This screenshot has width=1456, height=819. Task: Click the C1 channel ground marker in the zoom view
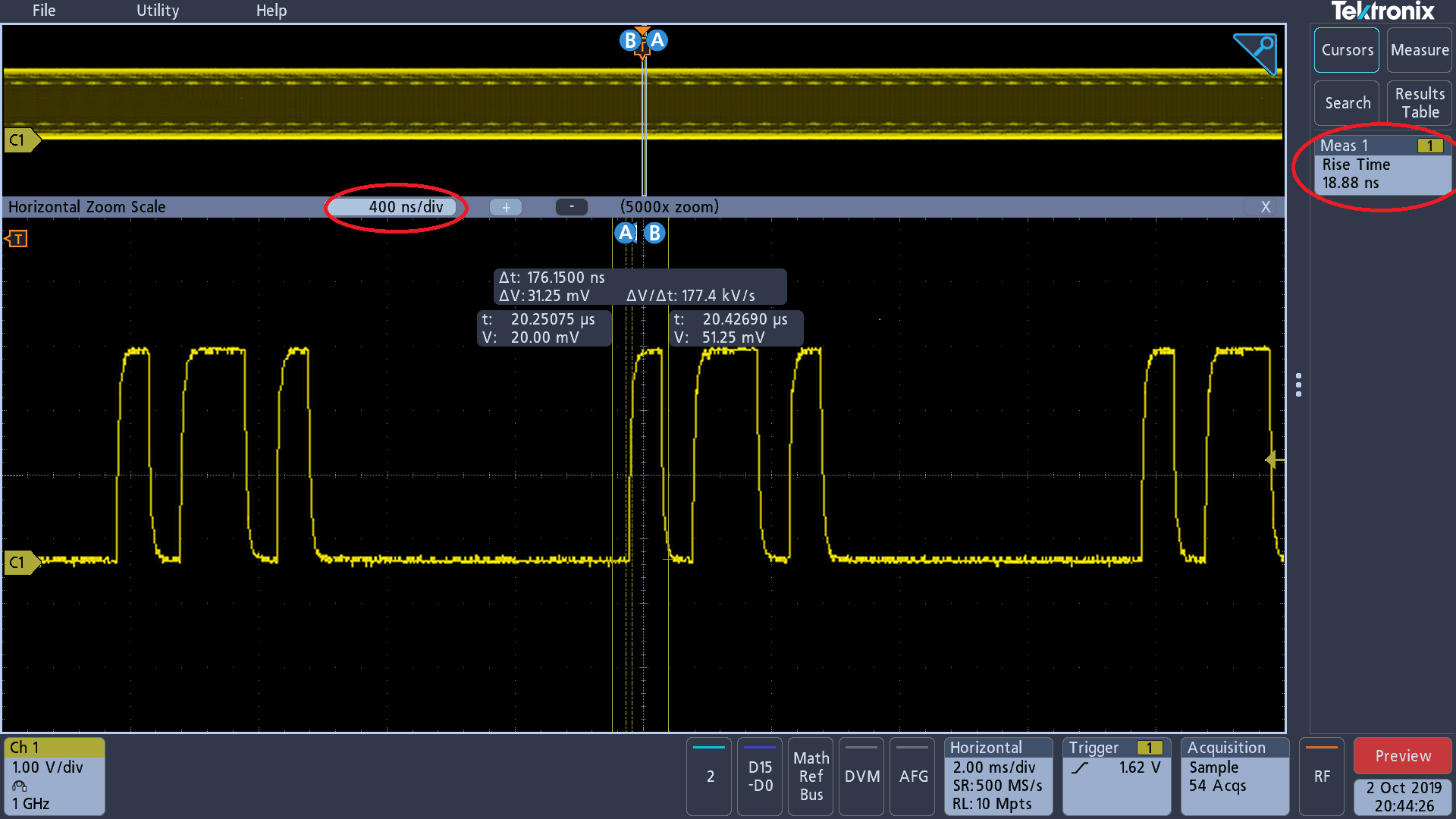coord(20,563)
